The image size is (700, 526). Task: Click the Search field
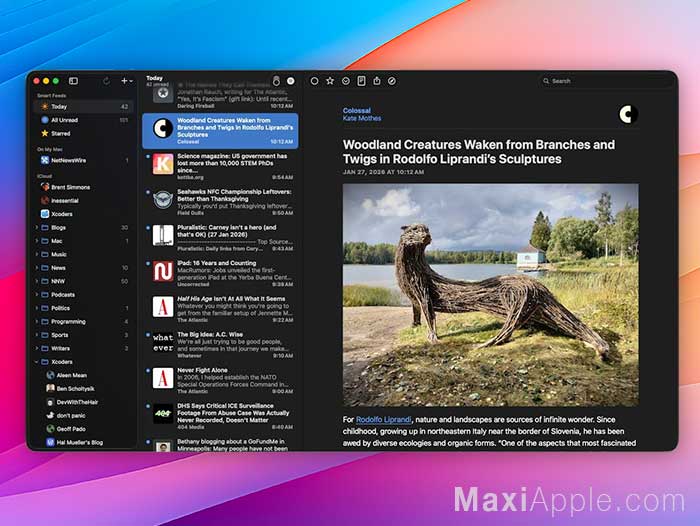(605, 81)
